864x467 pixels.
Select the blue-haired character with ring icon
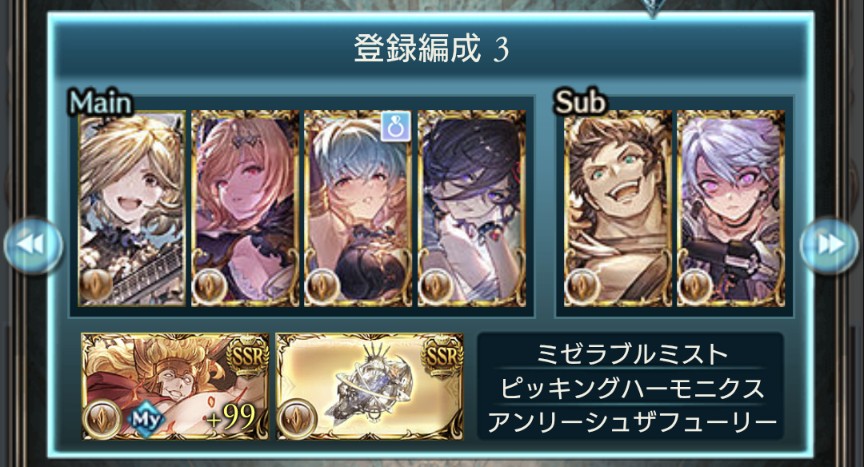tap(358, 208)
